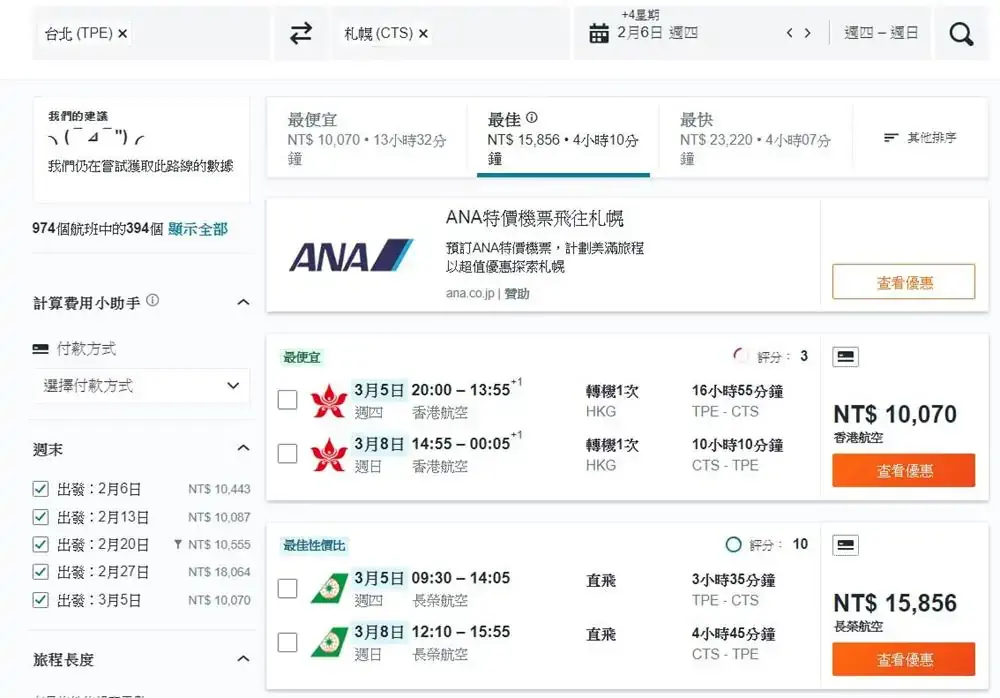Image resolution: width=1000 pixels, height=698 pixels.
Task: Select the 最便宜 sort tab
Action: pyautogui.click(x=367, y=138)
